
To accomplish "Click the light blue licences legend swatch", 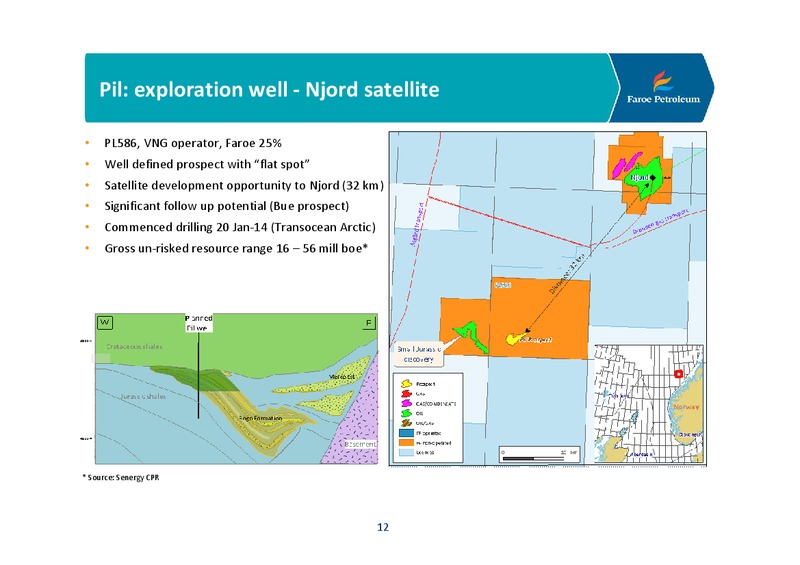I will click(x=406, y=452).
